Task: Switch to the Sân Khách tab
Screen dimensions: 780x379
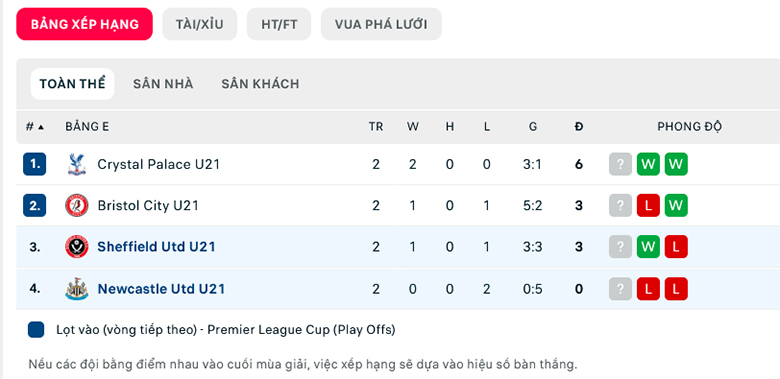Action: pos(260,84)
